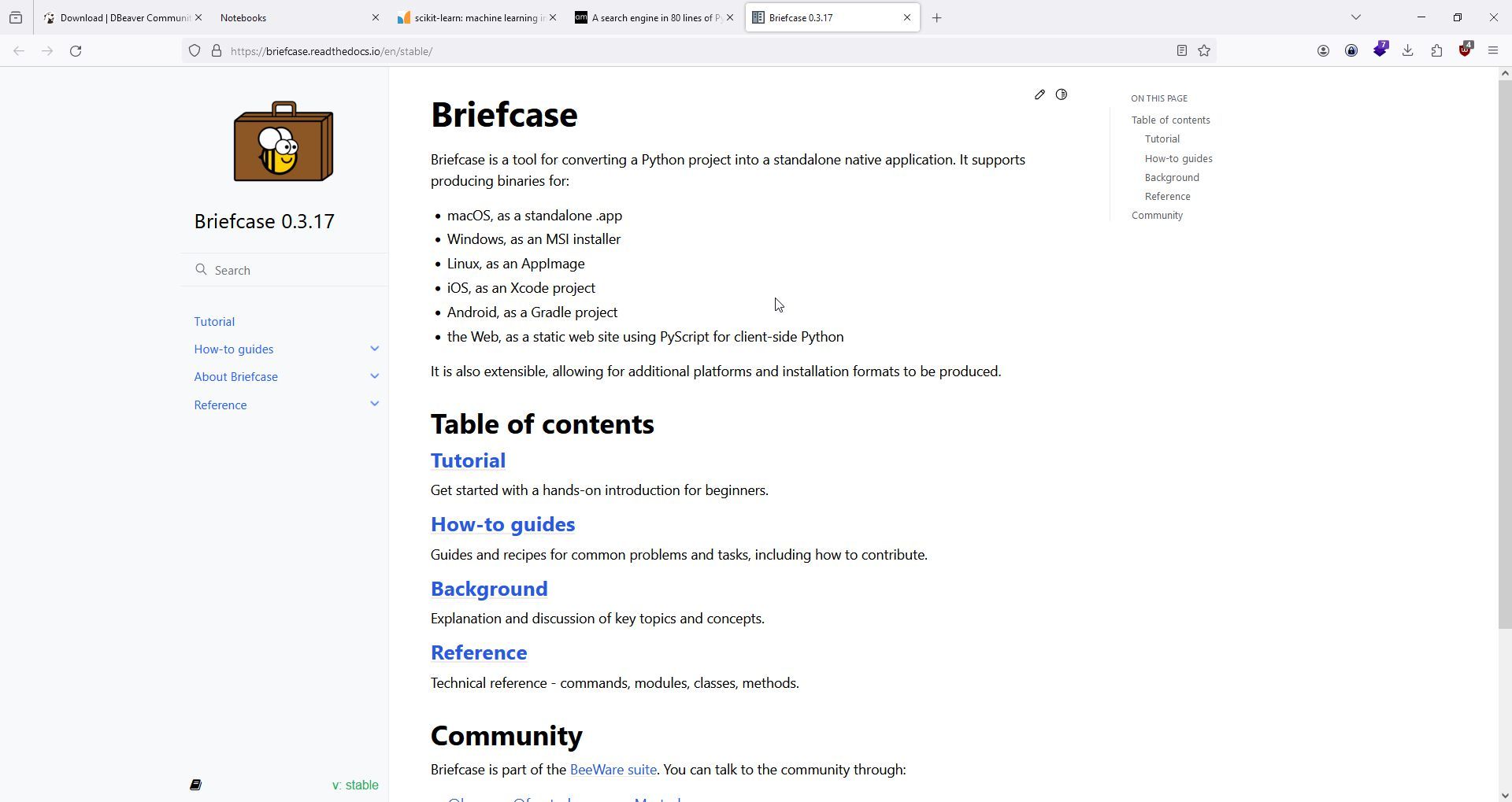1512x802 pixels.
Task: Open the v: stable version selector
Action: [x=355, y=785]
